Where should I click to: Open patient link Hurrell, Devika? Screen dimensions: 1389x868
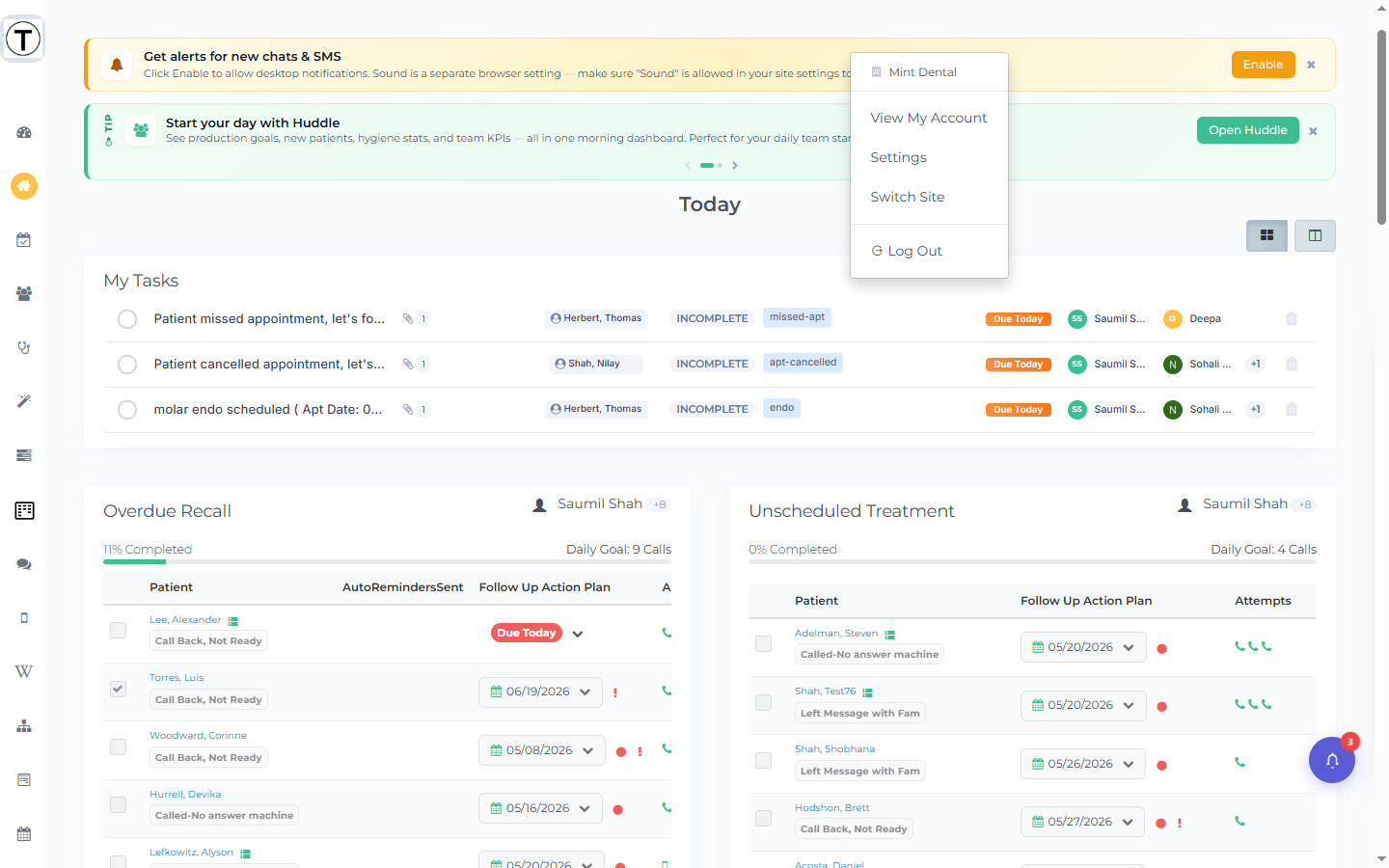(185, 795)
